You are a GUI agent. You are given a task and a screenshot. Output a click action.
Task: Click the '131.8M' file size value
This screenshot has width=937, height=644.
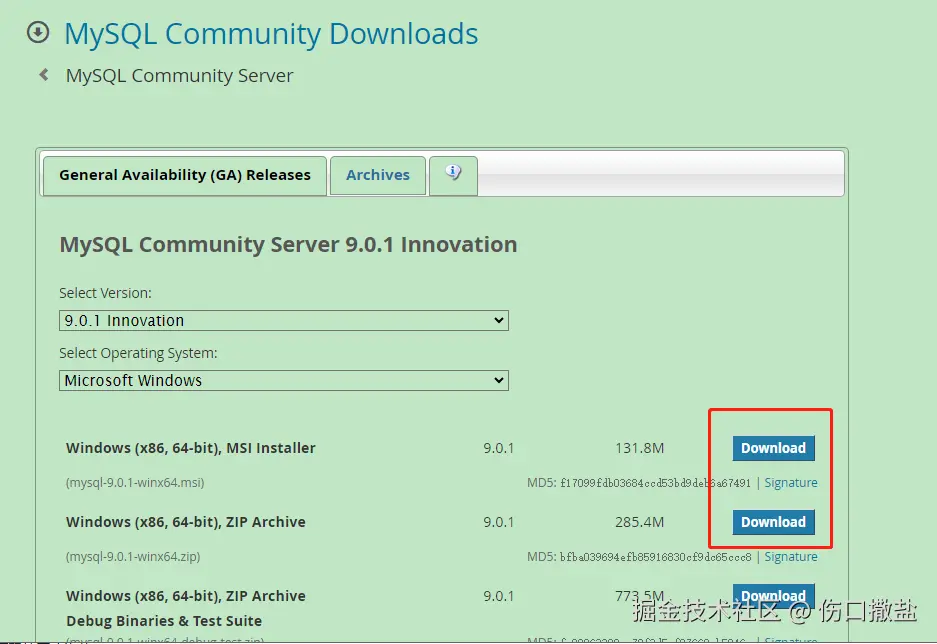pos(639,448)
